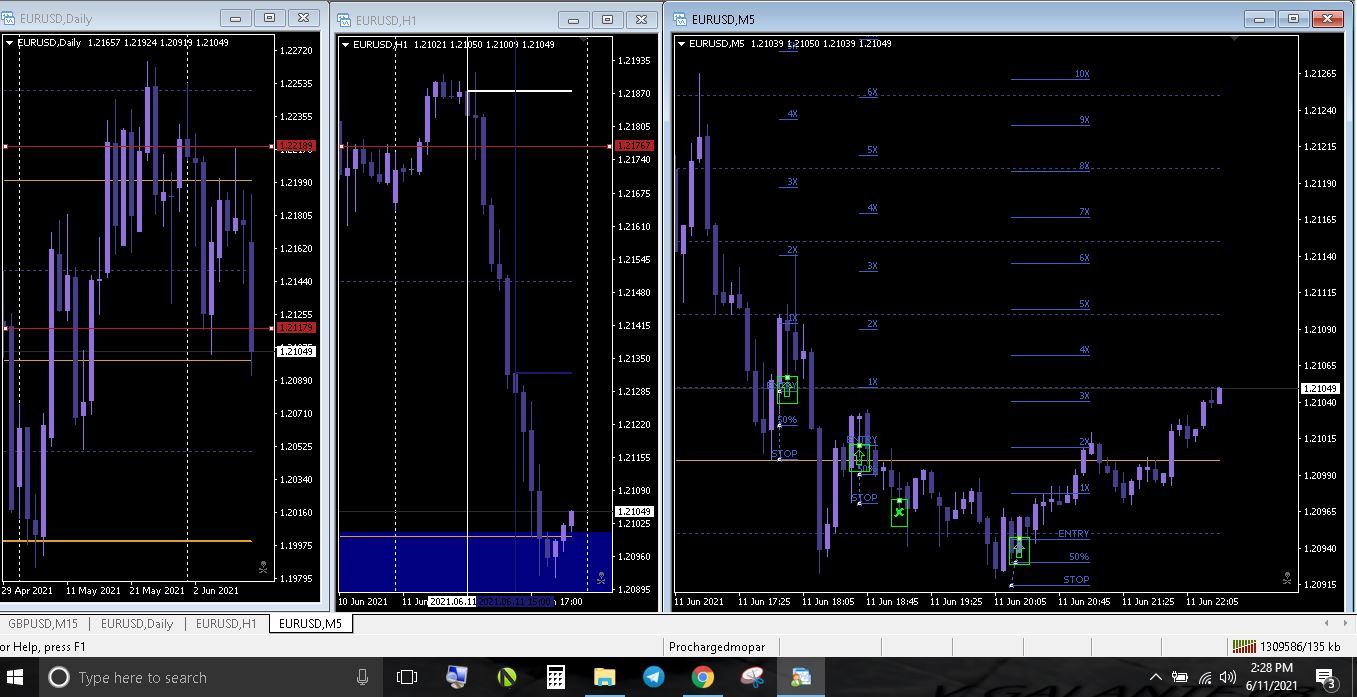Open the Snipping Tool taskbar icon

tap(752, 677)
